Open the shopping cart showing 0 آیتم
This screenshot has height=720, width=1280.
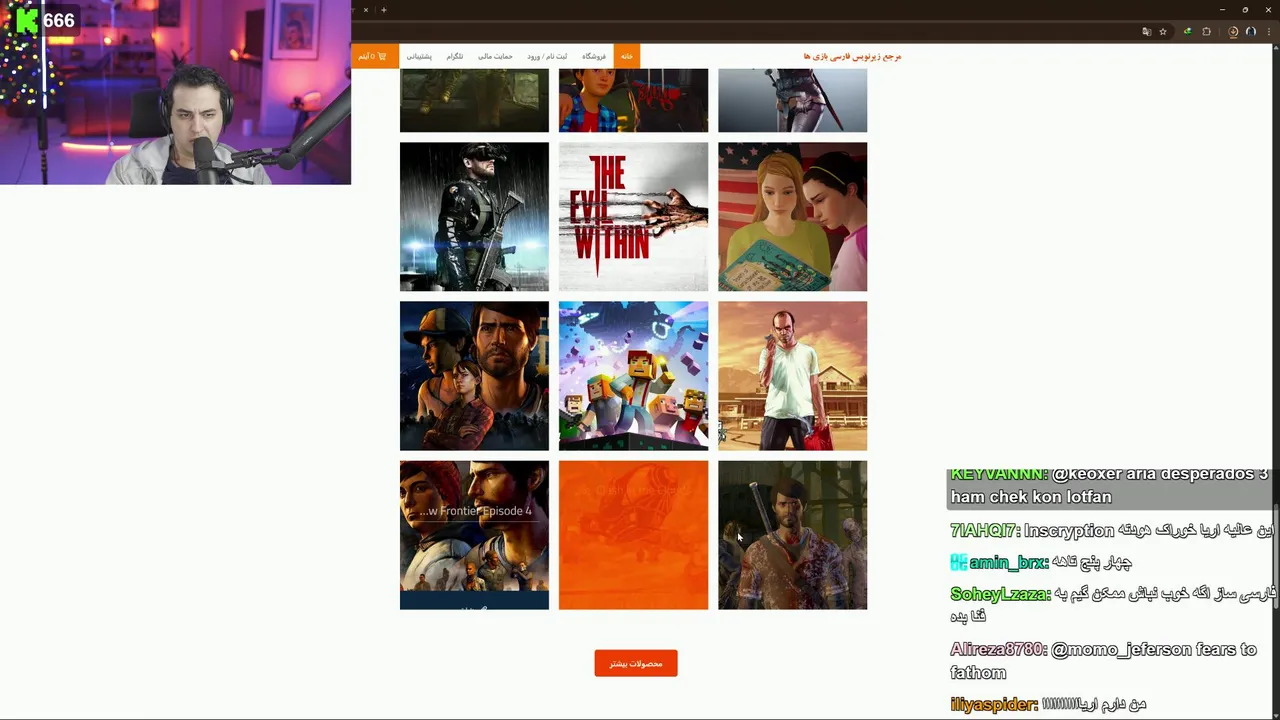tap(374, 56)
